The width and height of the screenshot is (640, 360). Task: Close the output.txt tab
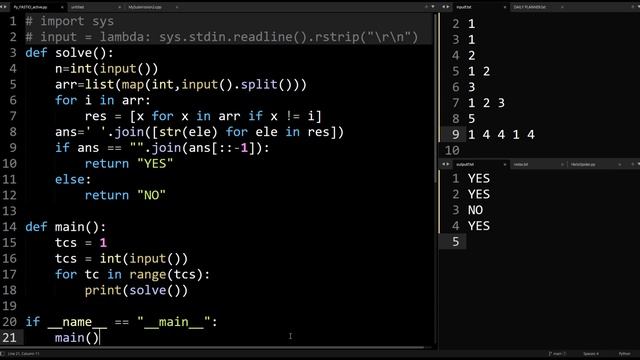[504, 164]
